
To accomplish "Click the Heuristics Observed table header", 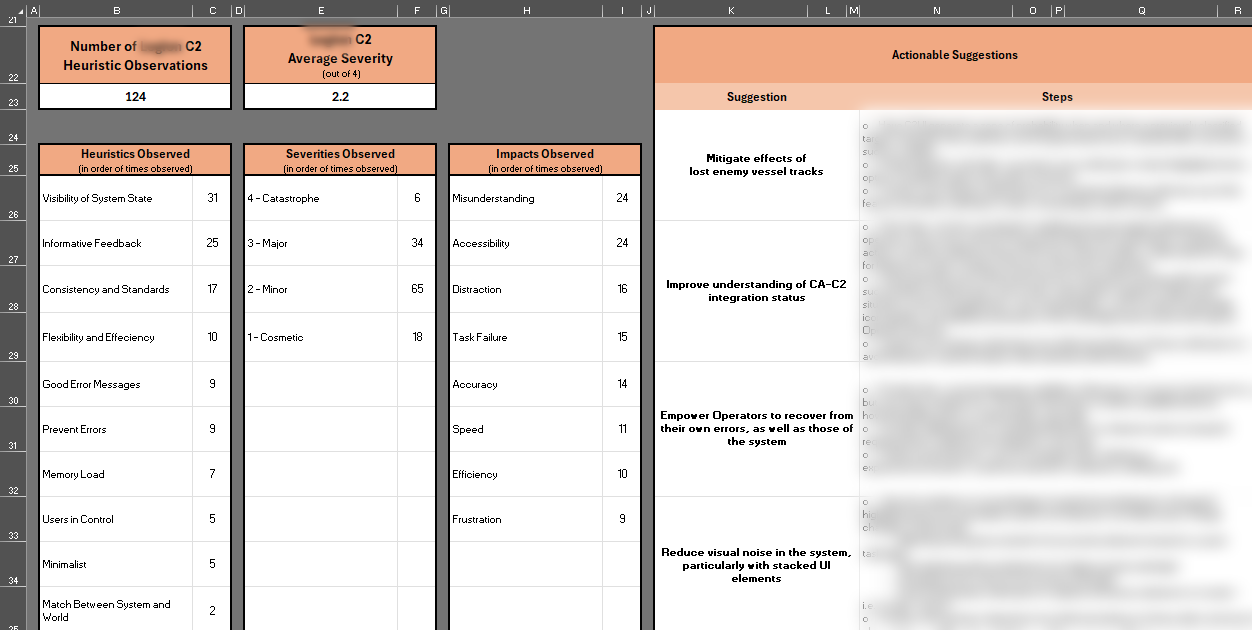I will [135, 160].
